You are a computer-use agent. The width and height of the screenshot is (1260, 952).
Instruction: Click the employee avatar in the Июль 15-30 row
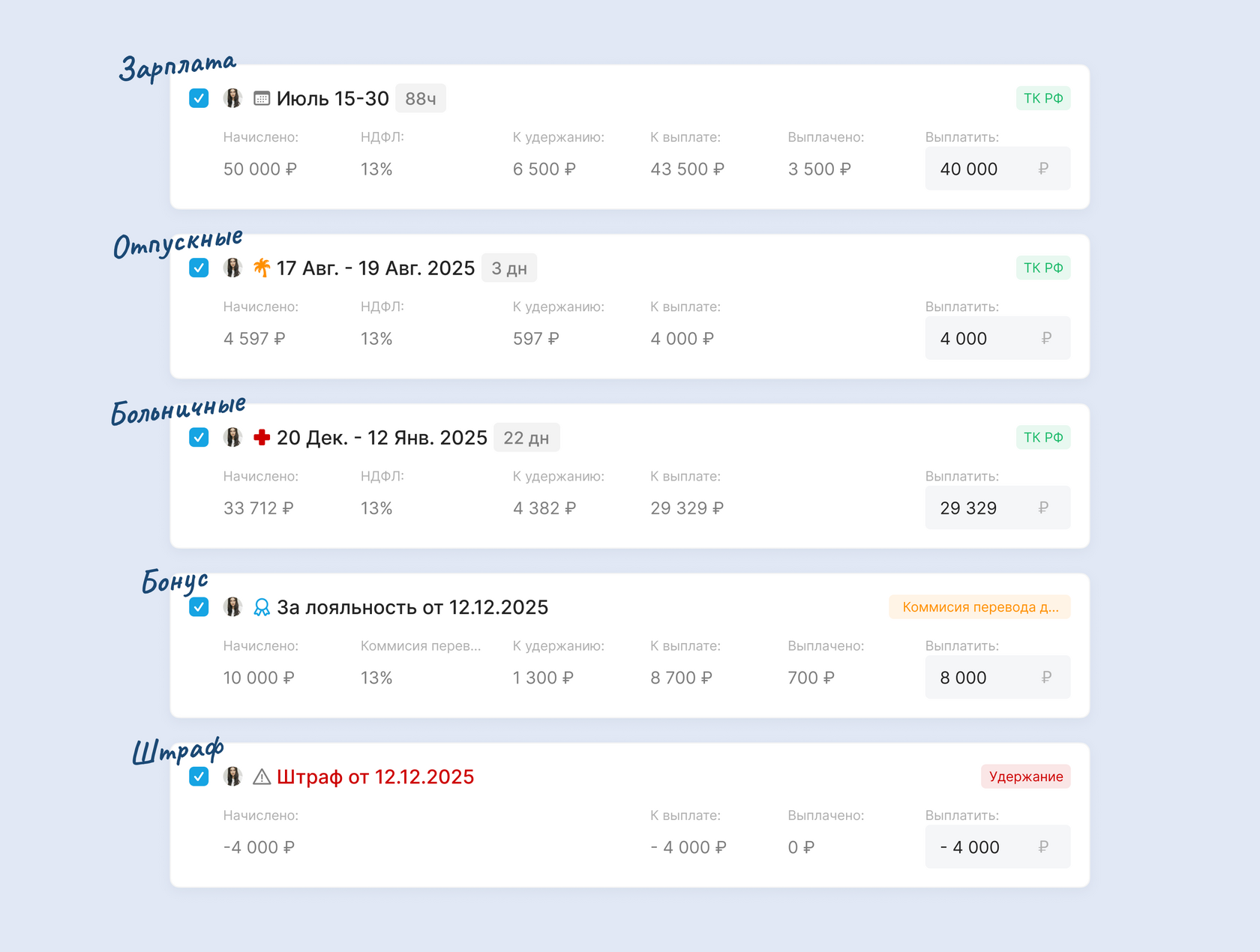(x=233, y=98)
